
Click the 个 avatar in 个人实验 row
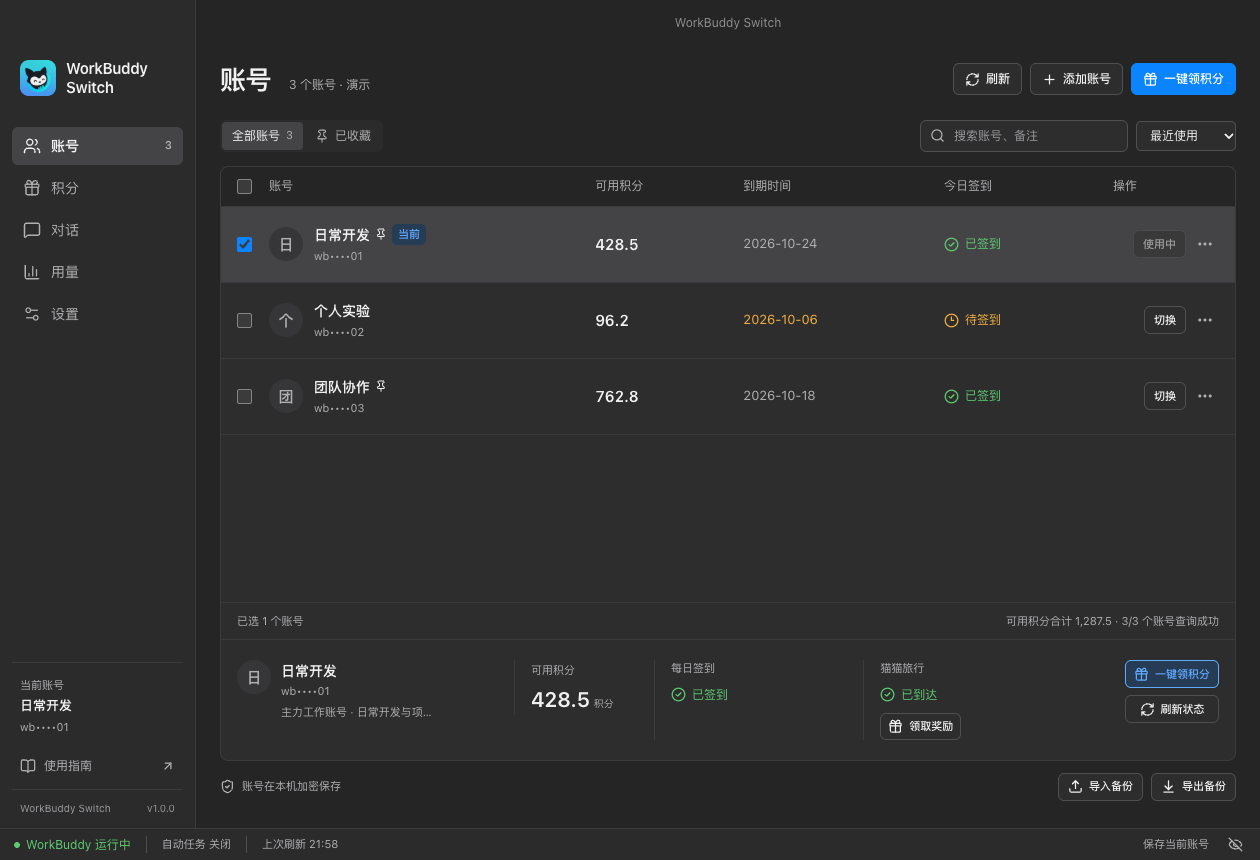pos(286,320)
